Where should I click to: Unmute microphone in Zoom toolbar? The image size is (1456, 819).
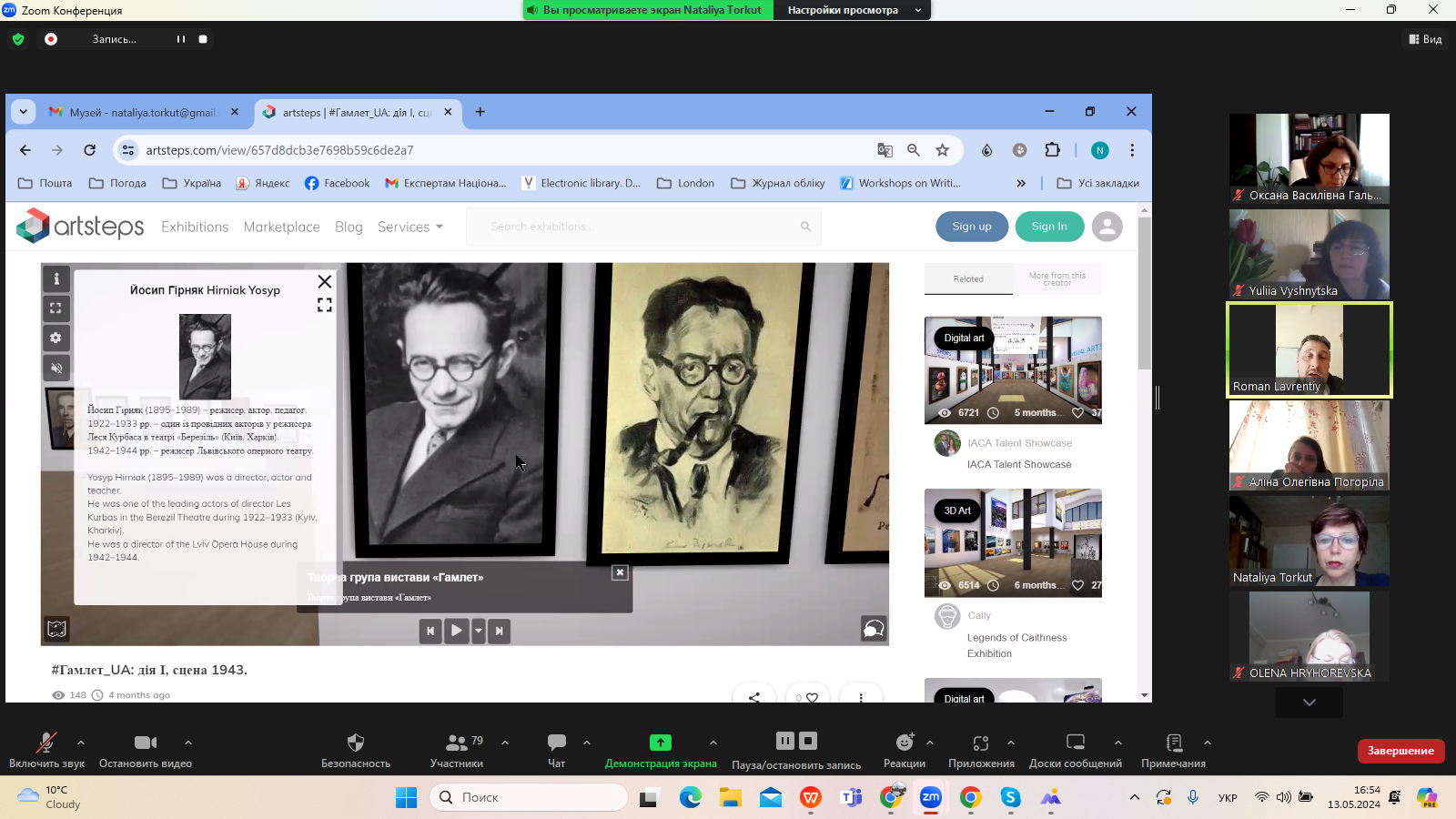pyautogui.click(x=46, y=750)
